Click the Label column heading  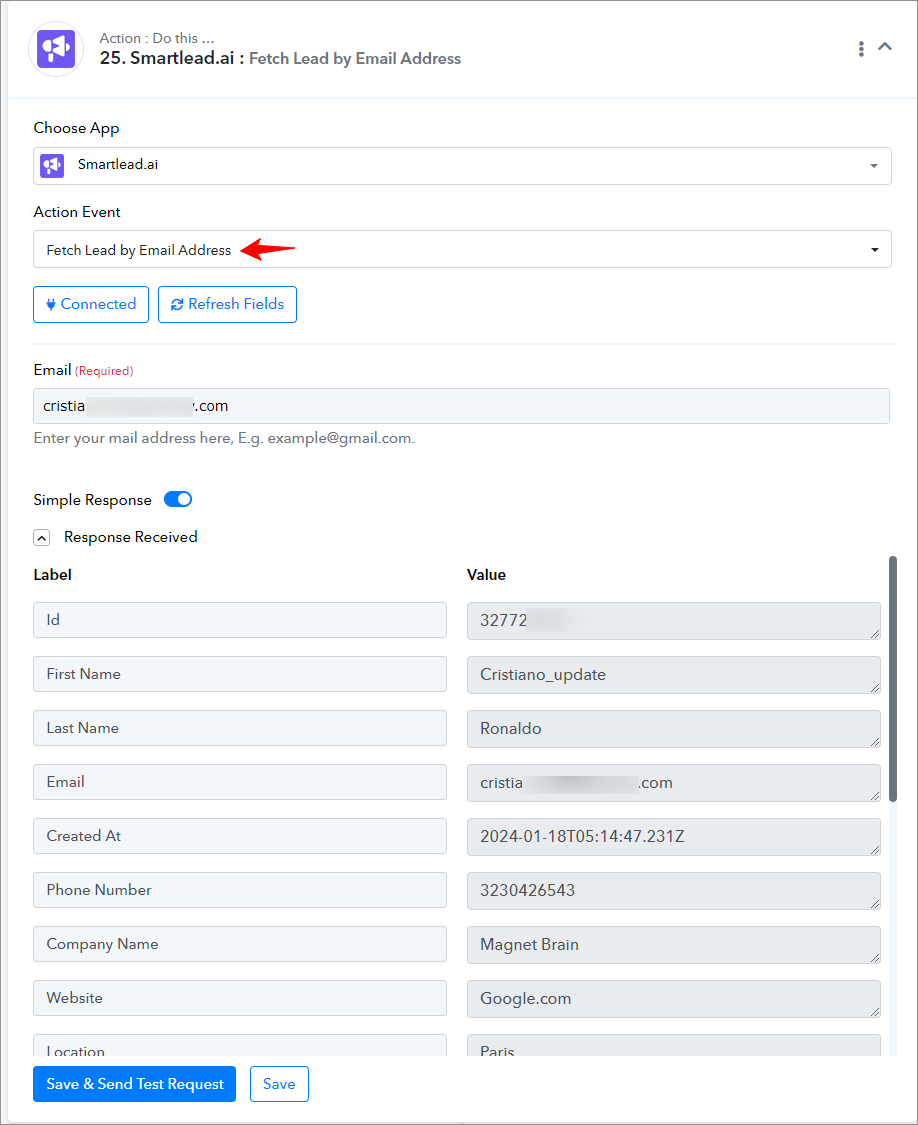click(x=52, y=575)
